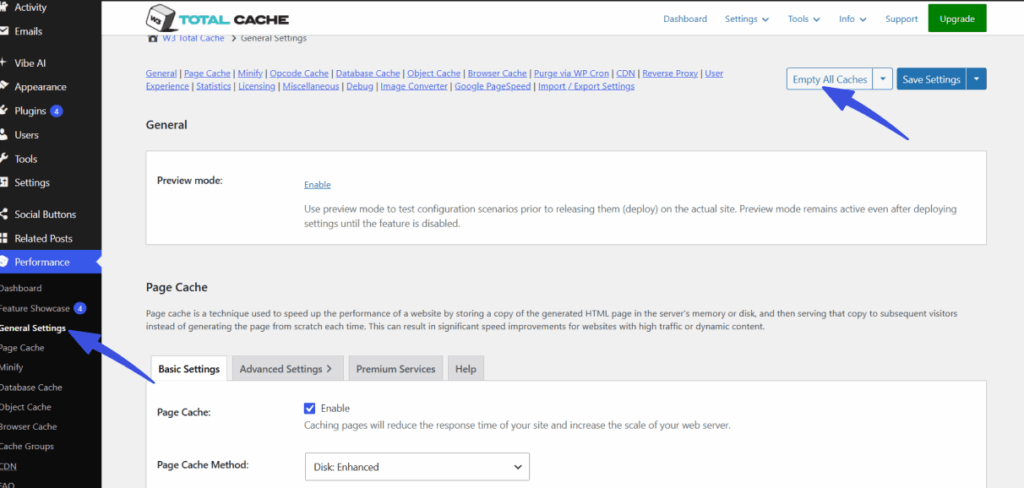
Task: Expand arrow next to Empty All Caches
Action: coord(883,79)
